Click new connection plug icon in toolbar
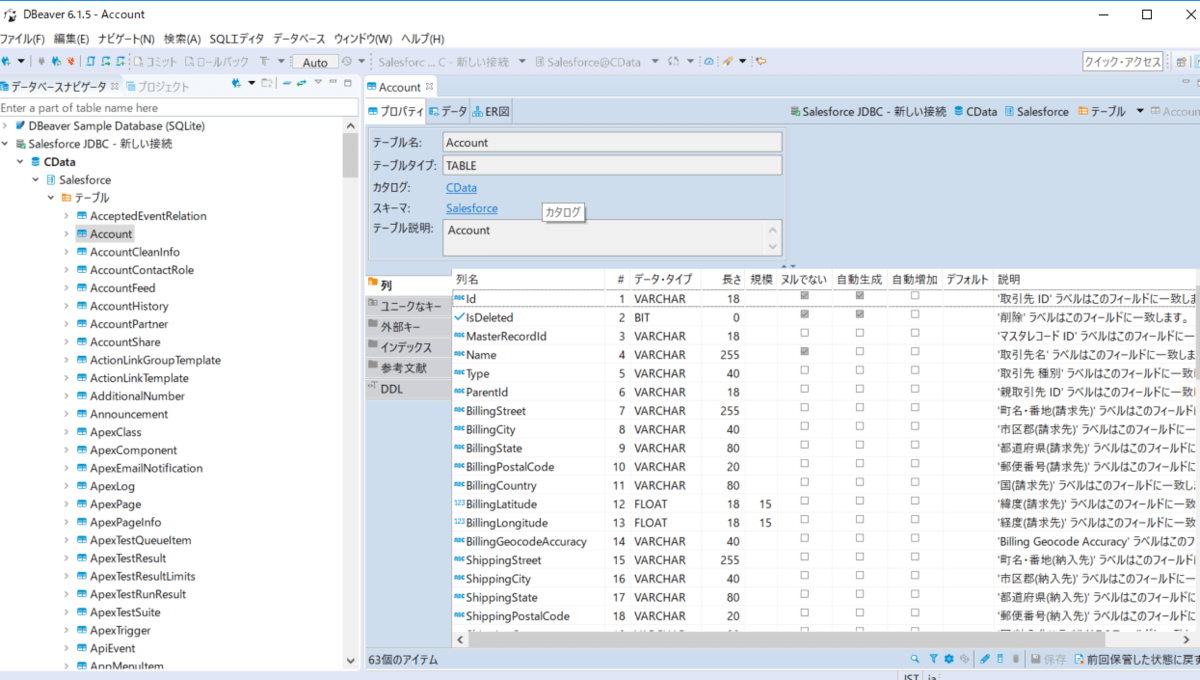 pyautogui.click(x=7, y=62)
